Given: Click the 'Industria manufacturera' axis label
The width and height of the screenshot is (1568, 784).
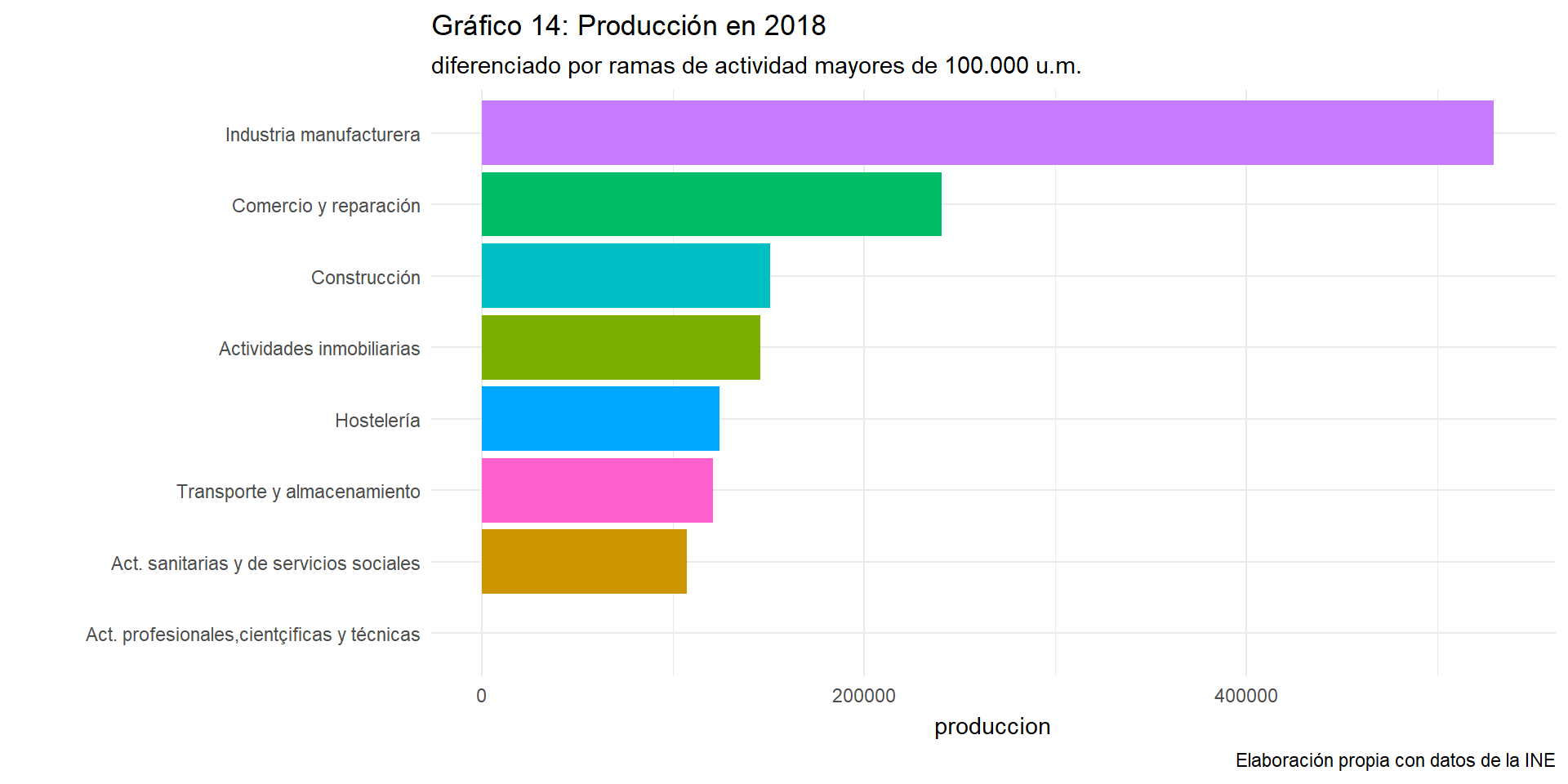Looking at the screenshot, I should (323, 135).
